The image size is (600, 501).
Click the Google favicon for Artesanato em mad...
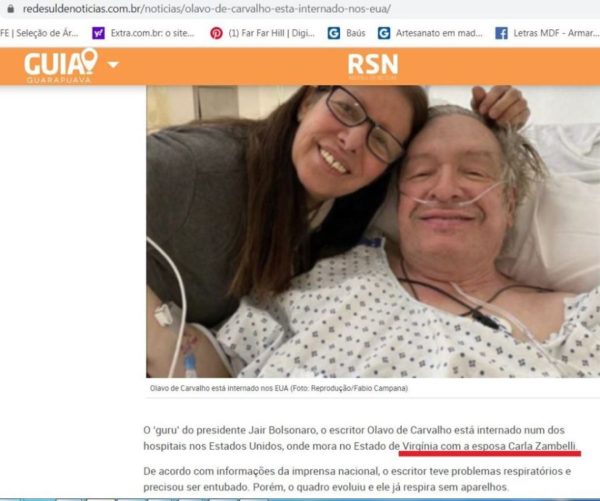point(384,33)
